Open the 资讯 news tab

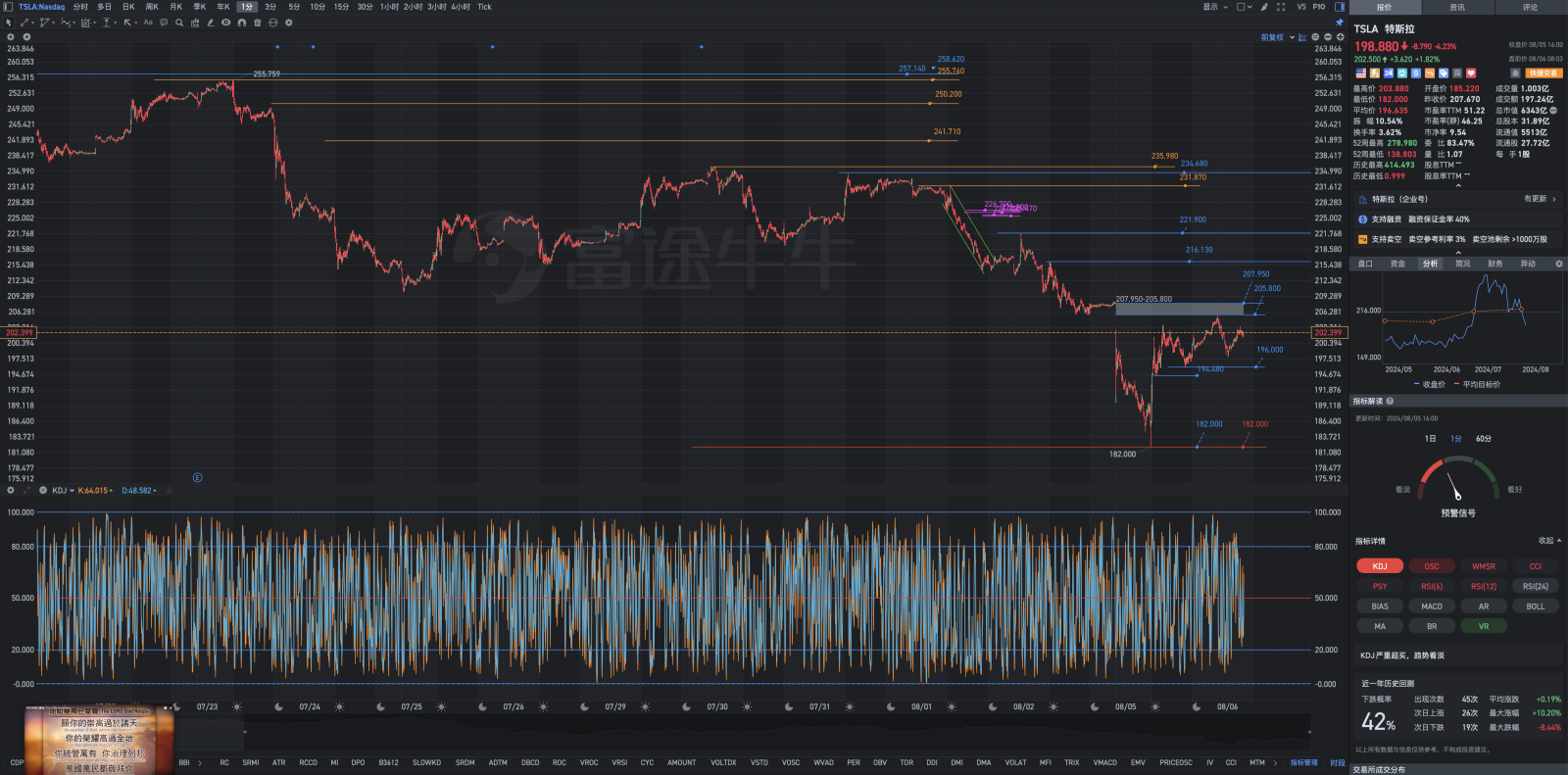(1457, 7)
